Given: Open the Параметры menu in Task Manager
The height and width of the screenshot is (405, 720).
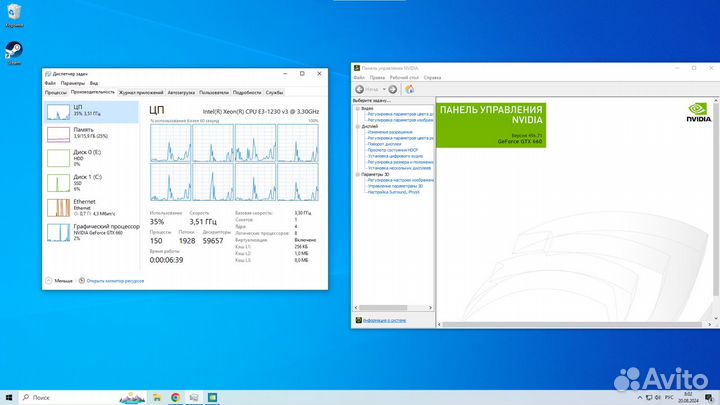Looking at the screenshot, I should (x=72, y=83).
